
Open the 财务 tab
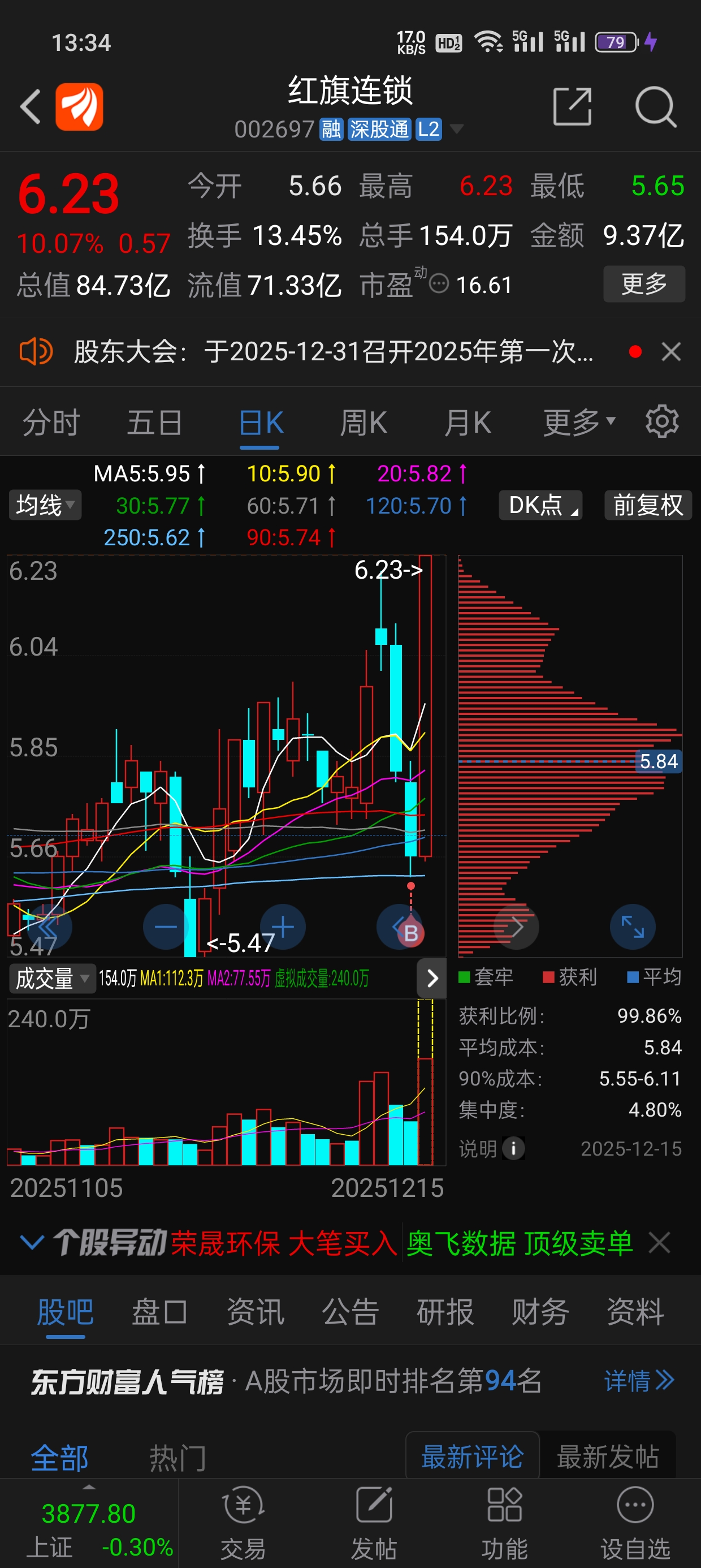coord(540,1311)
